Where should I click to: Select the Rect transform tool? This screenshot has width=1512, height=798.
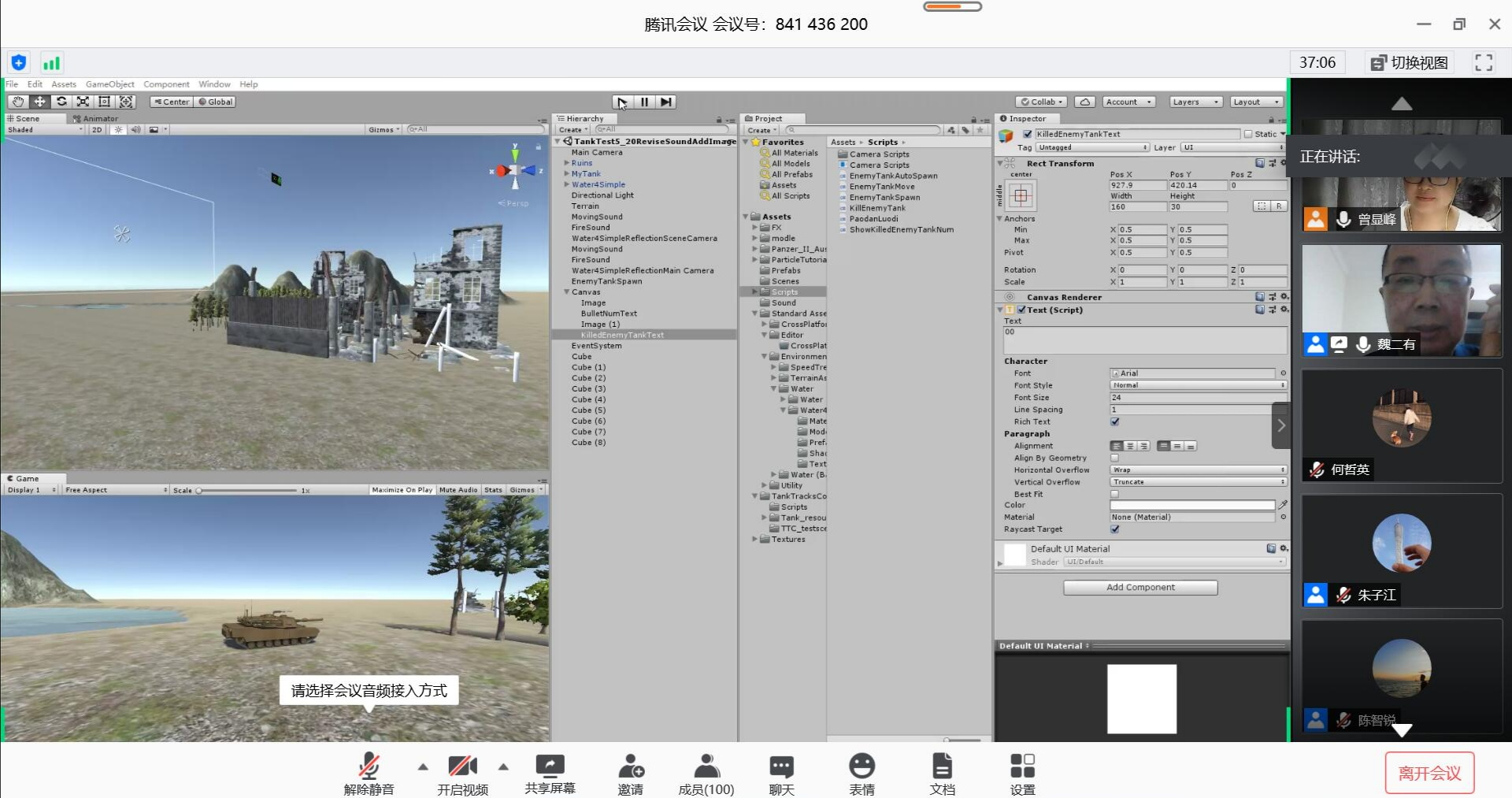pos(104,102)
